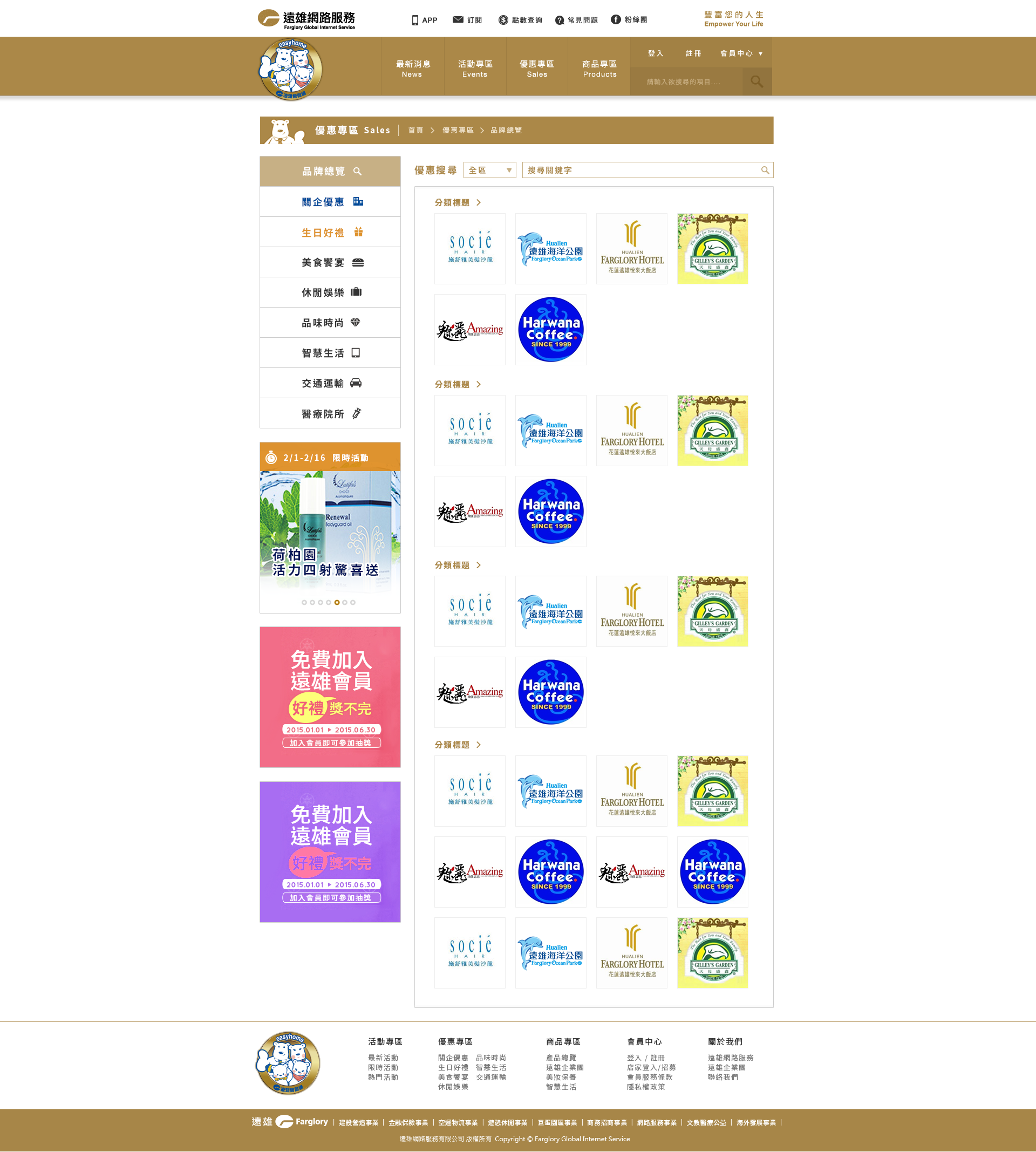This screenshot has height=1152, width=1036.
Task: Click the header search input field
Action: (686, 81)
